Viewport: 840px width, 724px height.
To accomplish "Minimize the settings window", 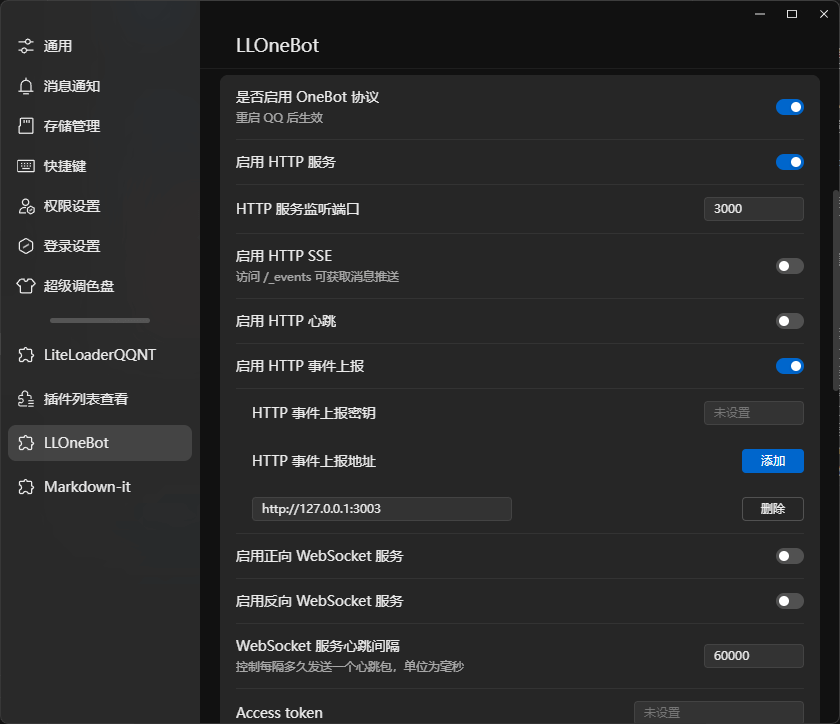I will [760, 14].
